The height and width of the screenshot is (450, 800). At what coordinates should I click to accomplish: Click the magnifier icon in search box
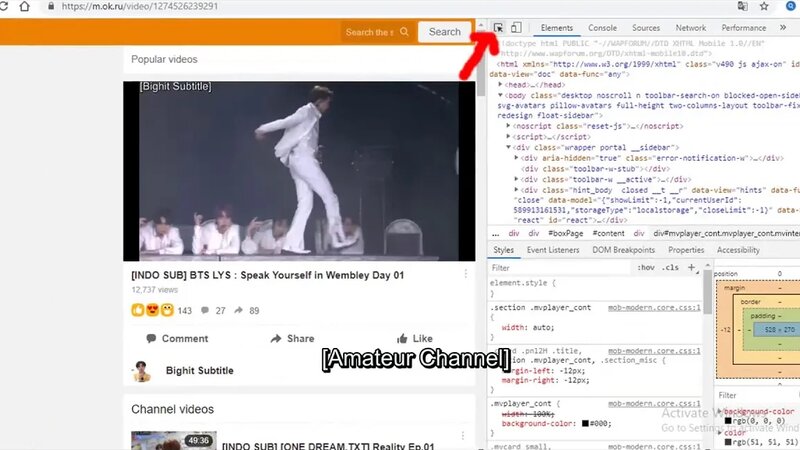click(405, 32)
